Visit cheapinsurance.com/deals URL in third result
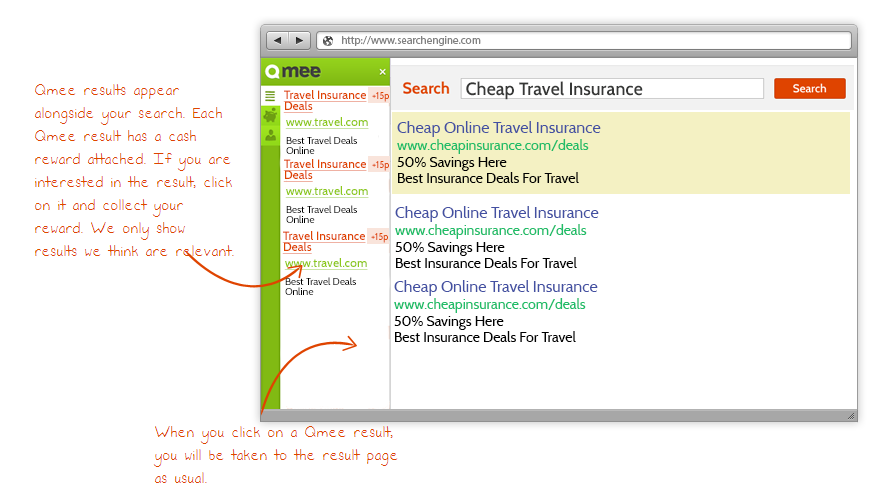Image resolution: width=885 pixels, height=488 pixels. point(489,304)
